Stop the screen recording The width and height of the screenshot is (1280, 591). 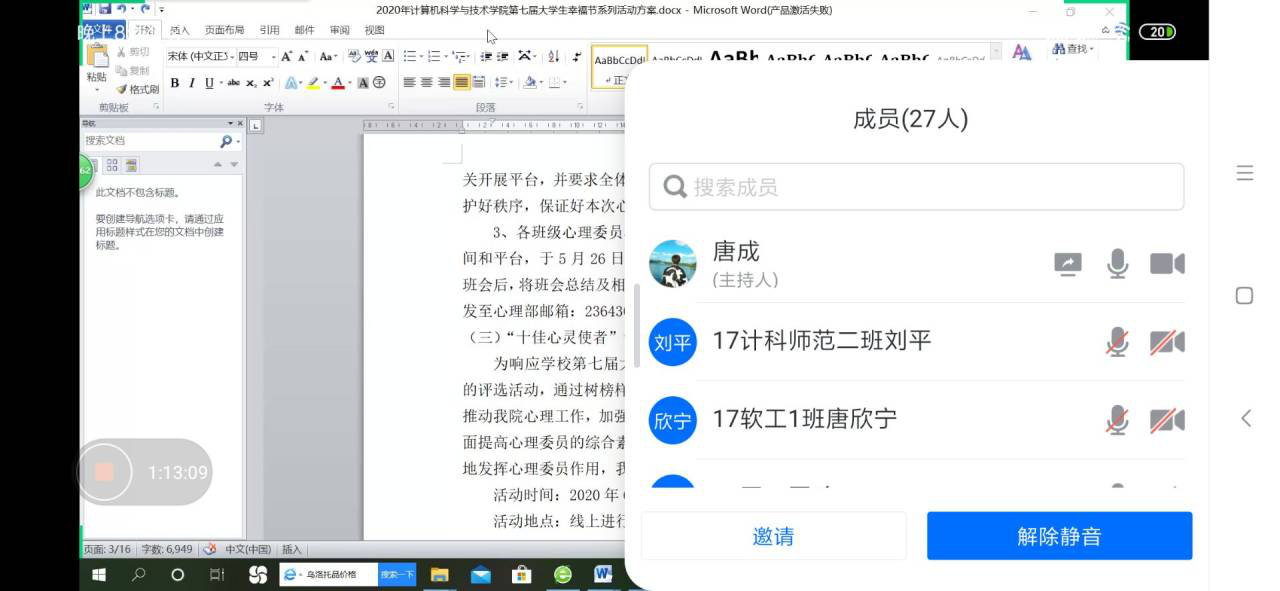pyautogui.click(x=104, y=472)
